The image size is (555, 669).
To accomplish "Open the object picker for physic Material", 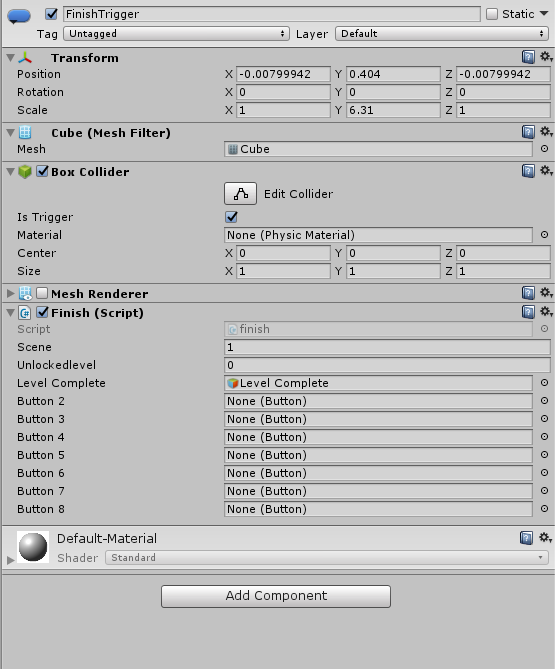I will click(x=544, y=235).
